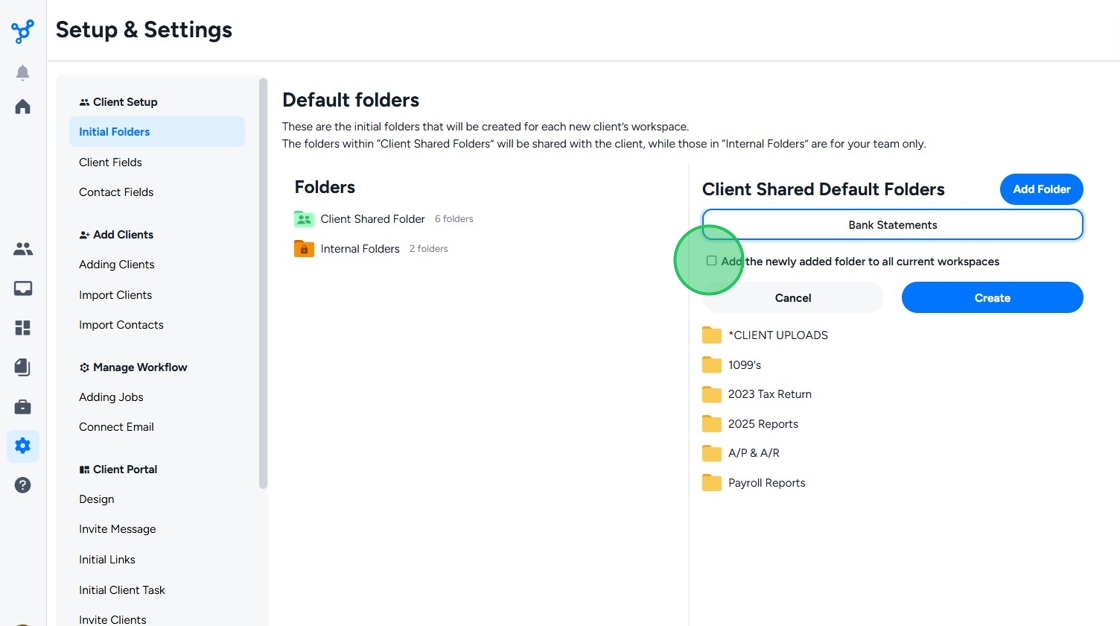Open the briefcase jobs icon in sidebar

(22, 407)
